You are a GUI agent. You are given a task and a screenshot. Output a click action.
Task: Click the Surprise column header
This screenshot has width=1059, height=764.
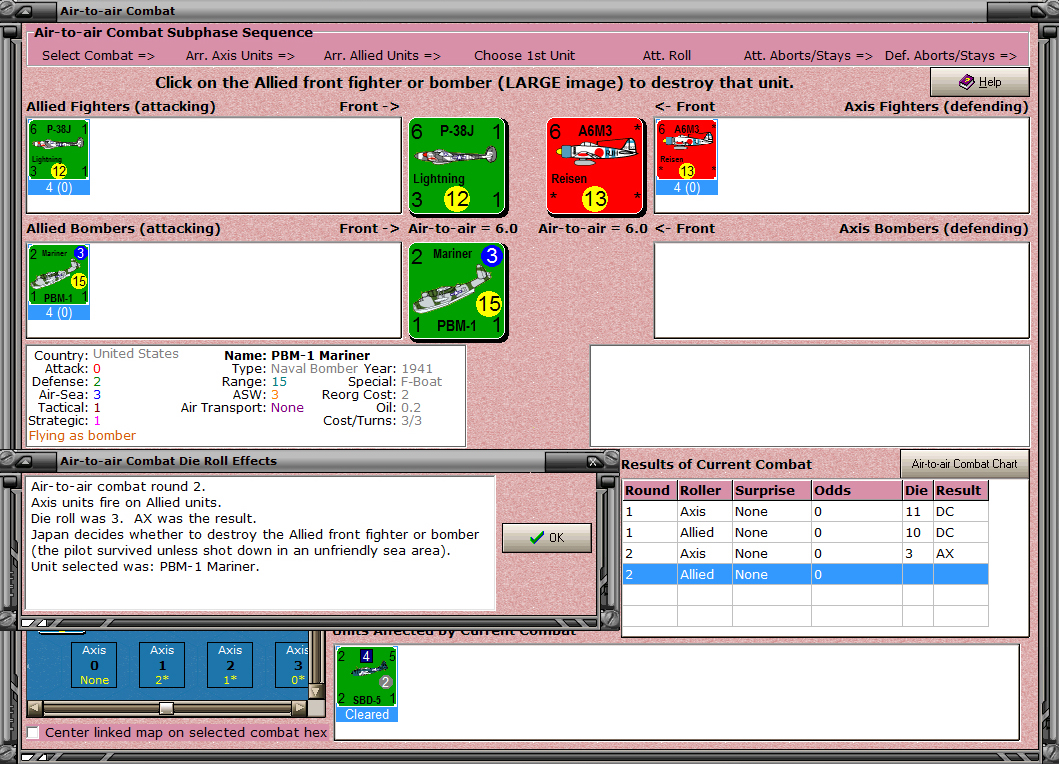pos(772,490)
